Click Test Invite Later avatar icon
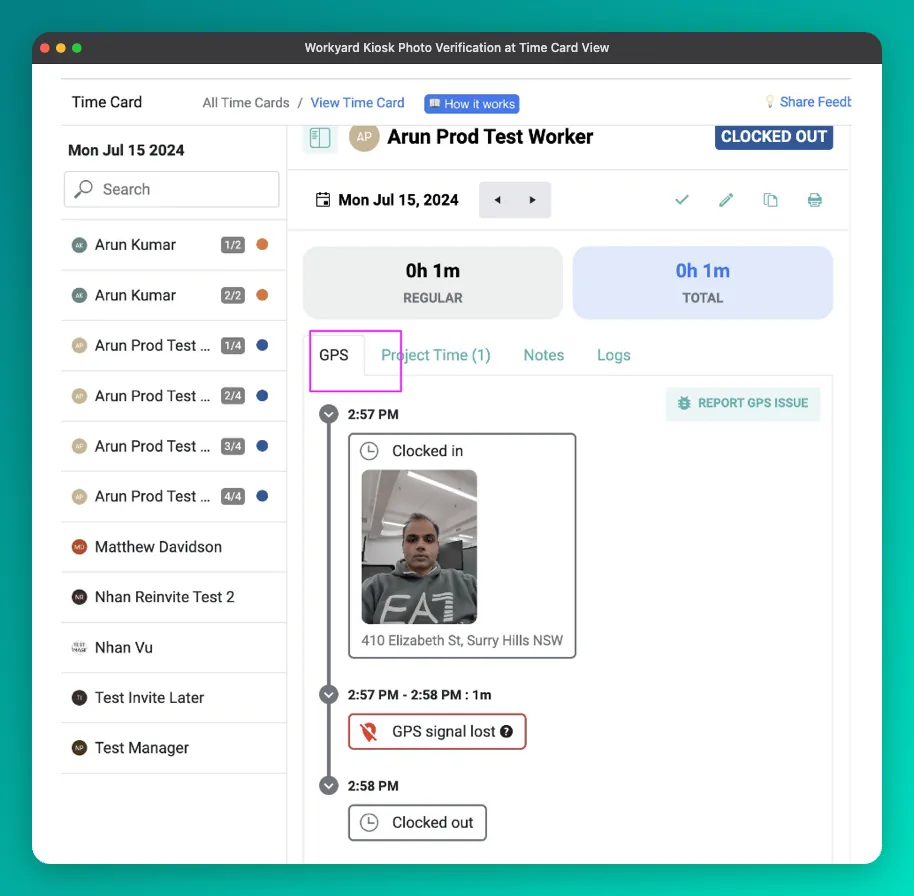Viewport: 914px width, 896px height. click(79, 697)
